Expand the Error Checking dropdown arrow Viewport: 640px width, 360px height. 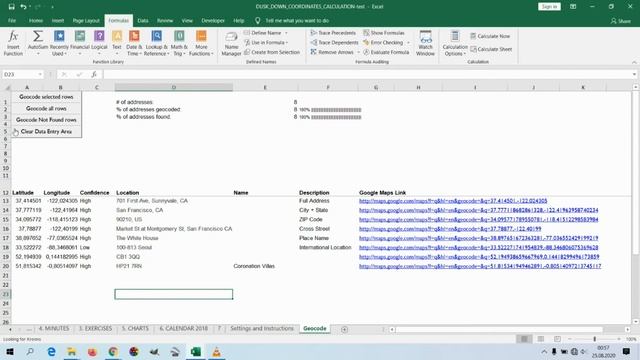(408, 42)
